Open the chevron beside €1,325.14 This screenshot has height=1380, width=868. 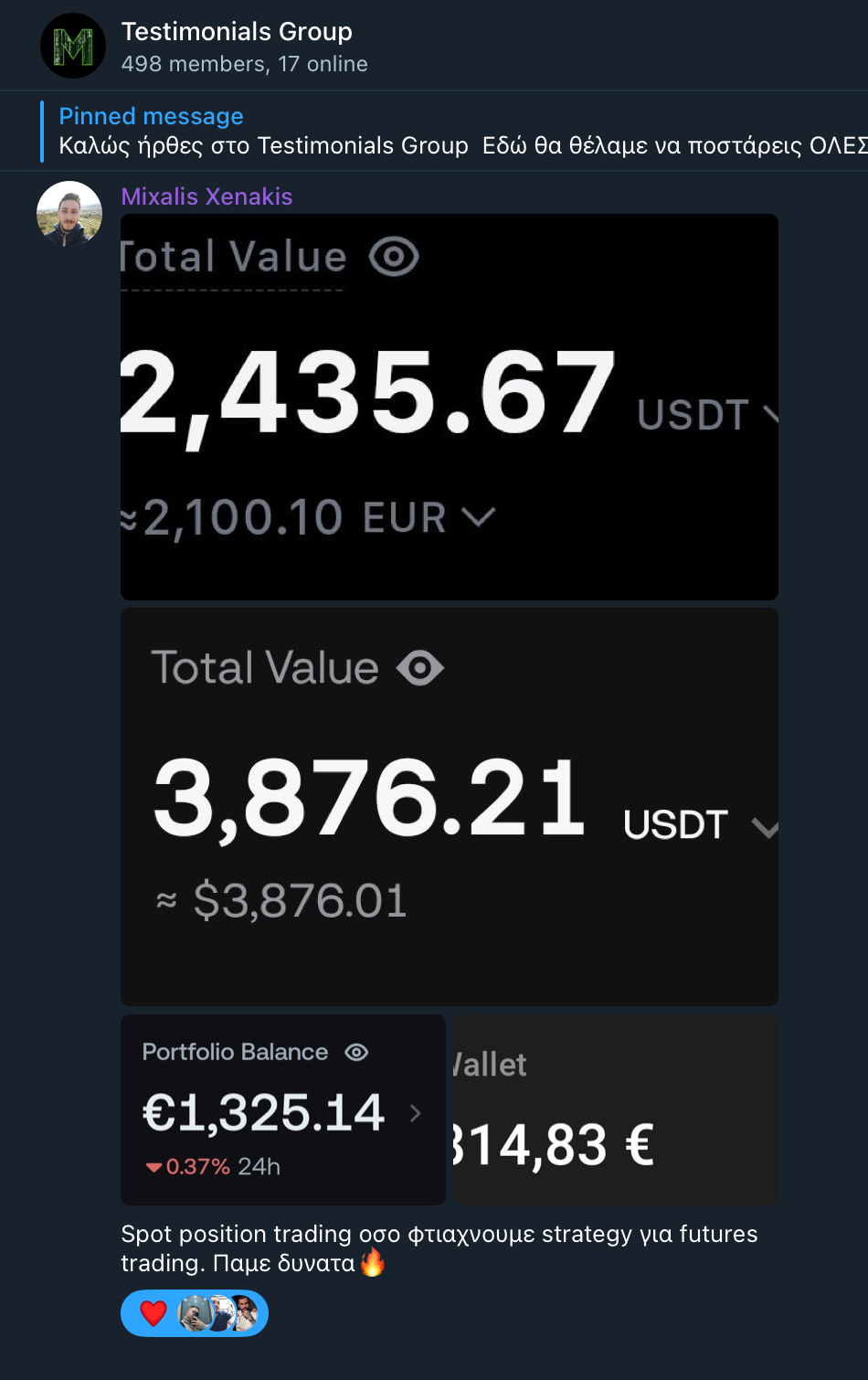pyautogui.click(x=416, y=1113)
